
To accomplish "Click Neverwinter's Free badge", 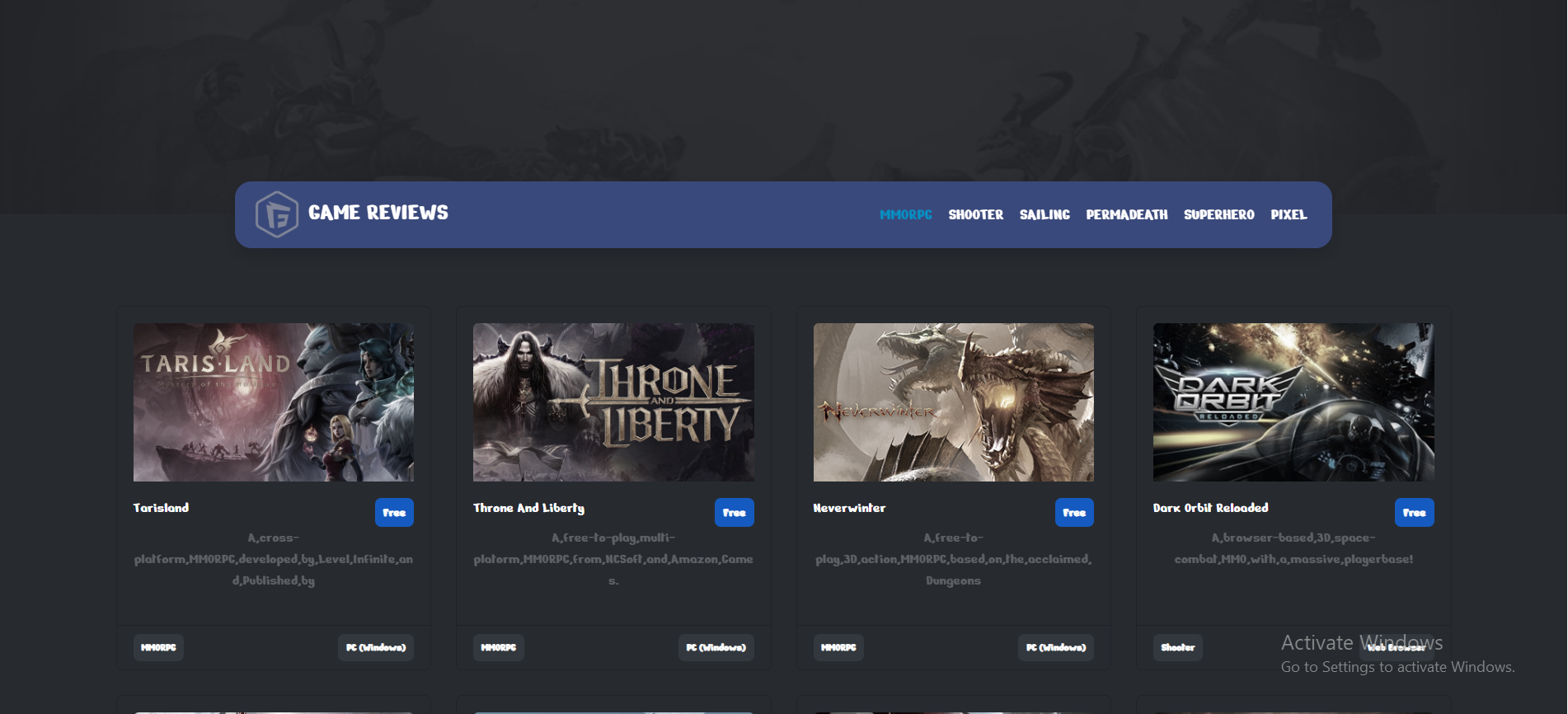I will pos(1073,512).
